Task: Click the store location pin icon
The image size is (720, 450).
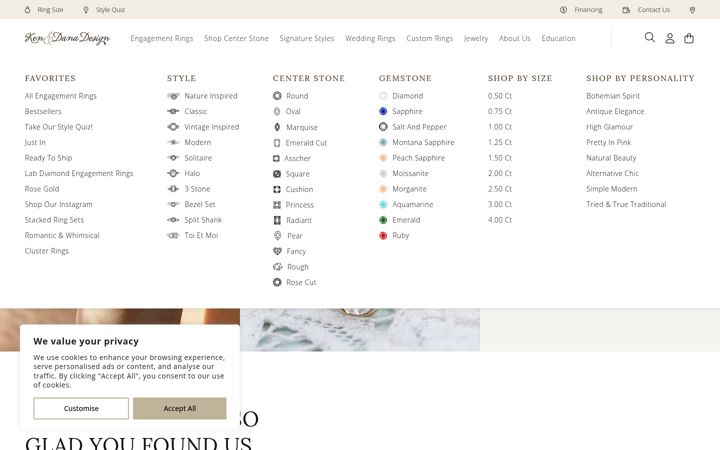Action: [692, 10]
